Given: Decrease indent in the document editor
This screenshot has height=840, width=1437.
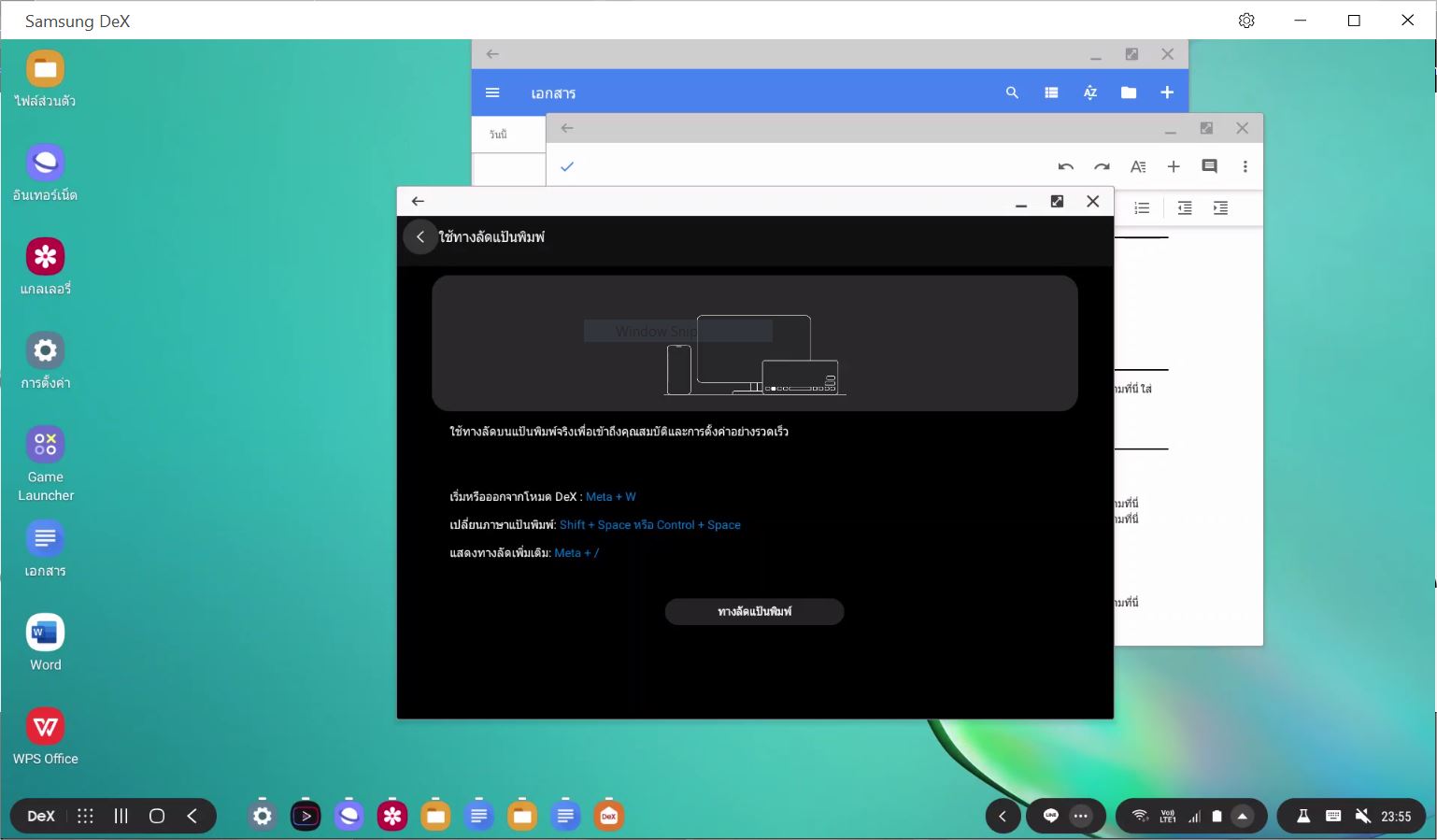Looking at the screenshot, I should (1185, 208).
